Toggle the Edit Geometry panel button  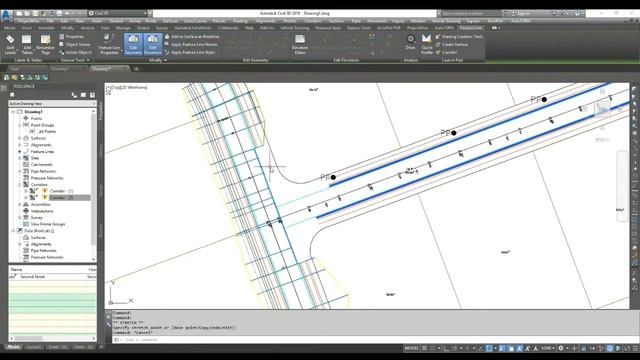click(133, 44)
